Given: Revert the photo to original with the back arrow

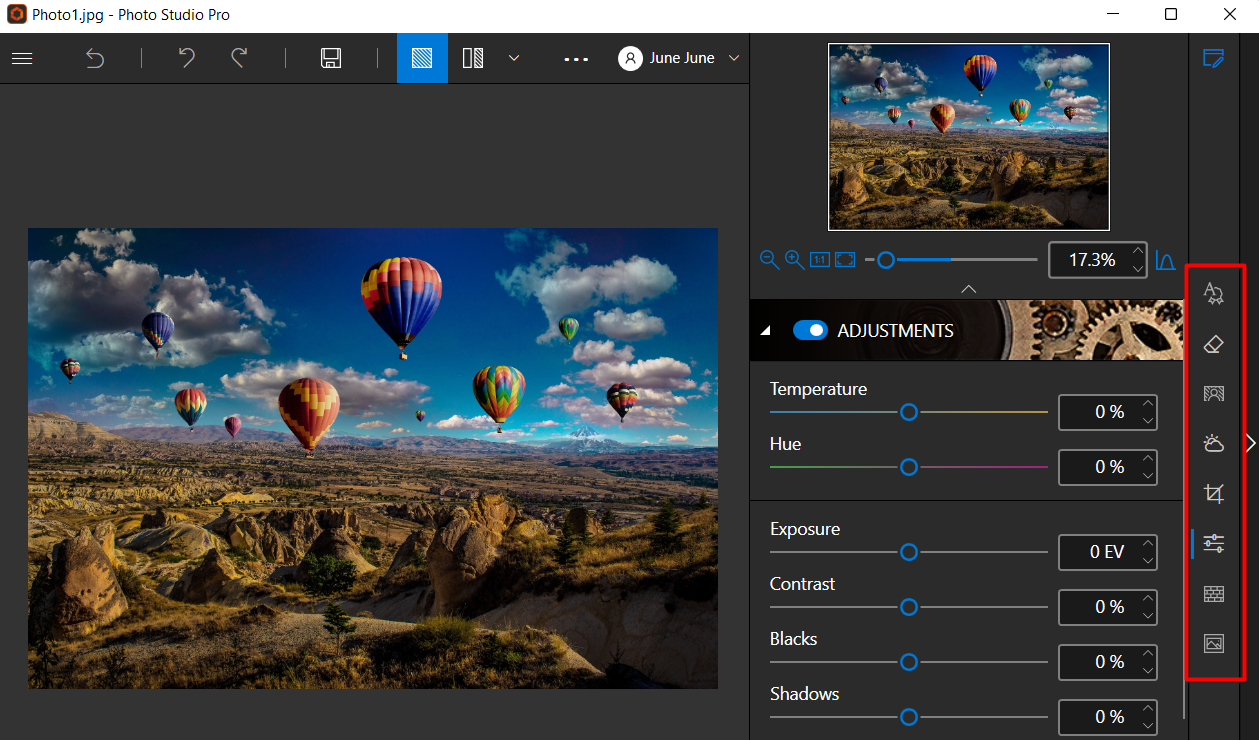Looking at the screenshot, I should tap(95, 58).
